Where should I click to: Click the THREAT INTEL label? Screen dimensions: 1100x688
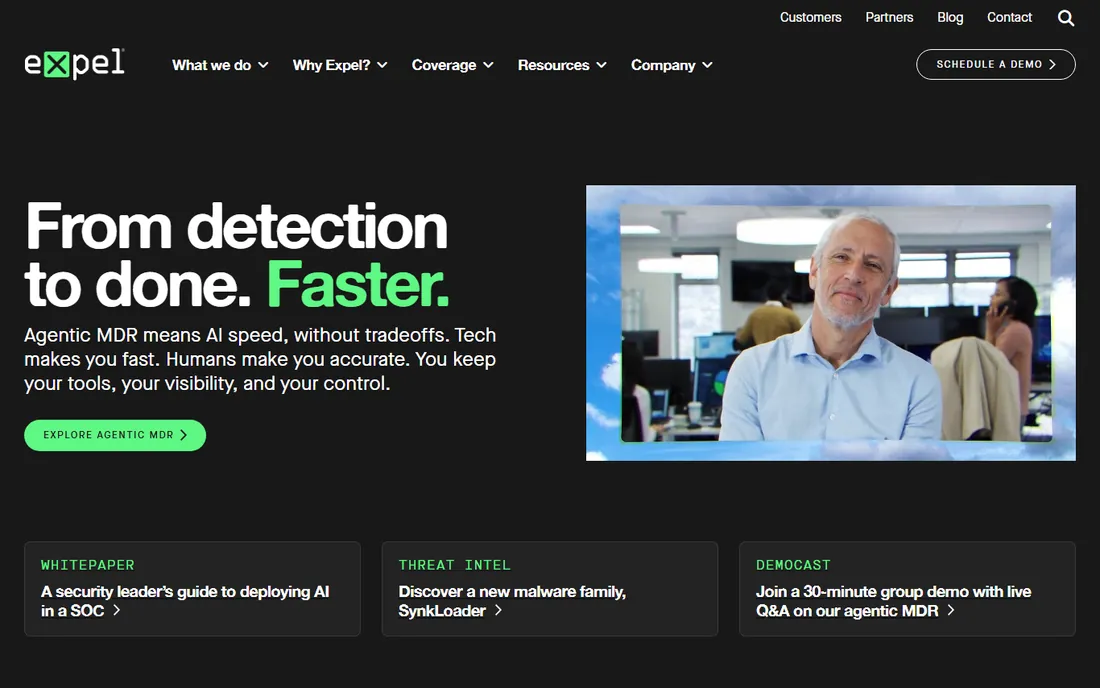(455, 565)
